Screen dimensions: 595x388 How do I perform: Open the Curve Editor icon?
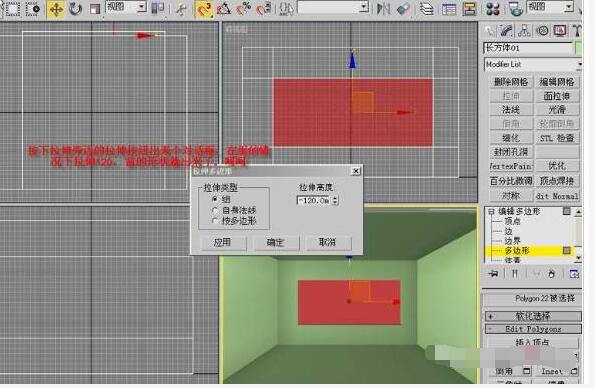(449, 8)
